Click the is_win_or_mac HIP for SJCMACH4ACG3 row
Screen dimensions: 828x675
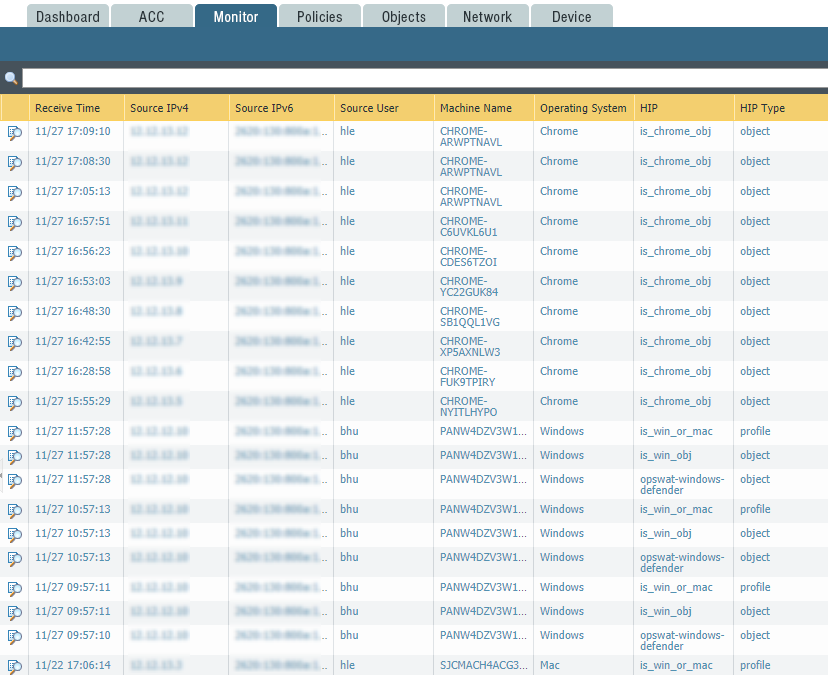[676, 665]
